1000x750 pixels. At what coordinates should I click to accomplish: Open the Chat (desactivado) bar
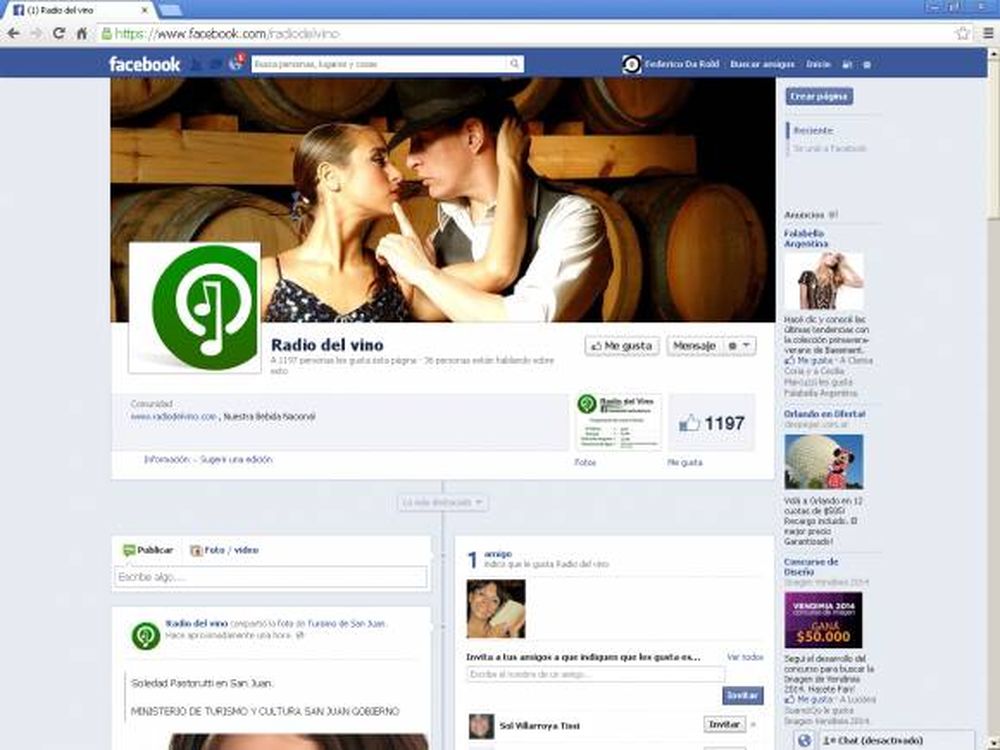point(896,740)
